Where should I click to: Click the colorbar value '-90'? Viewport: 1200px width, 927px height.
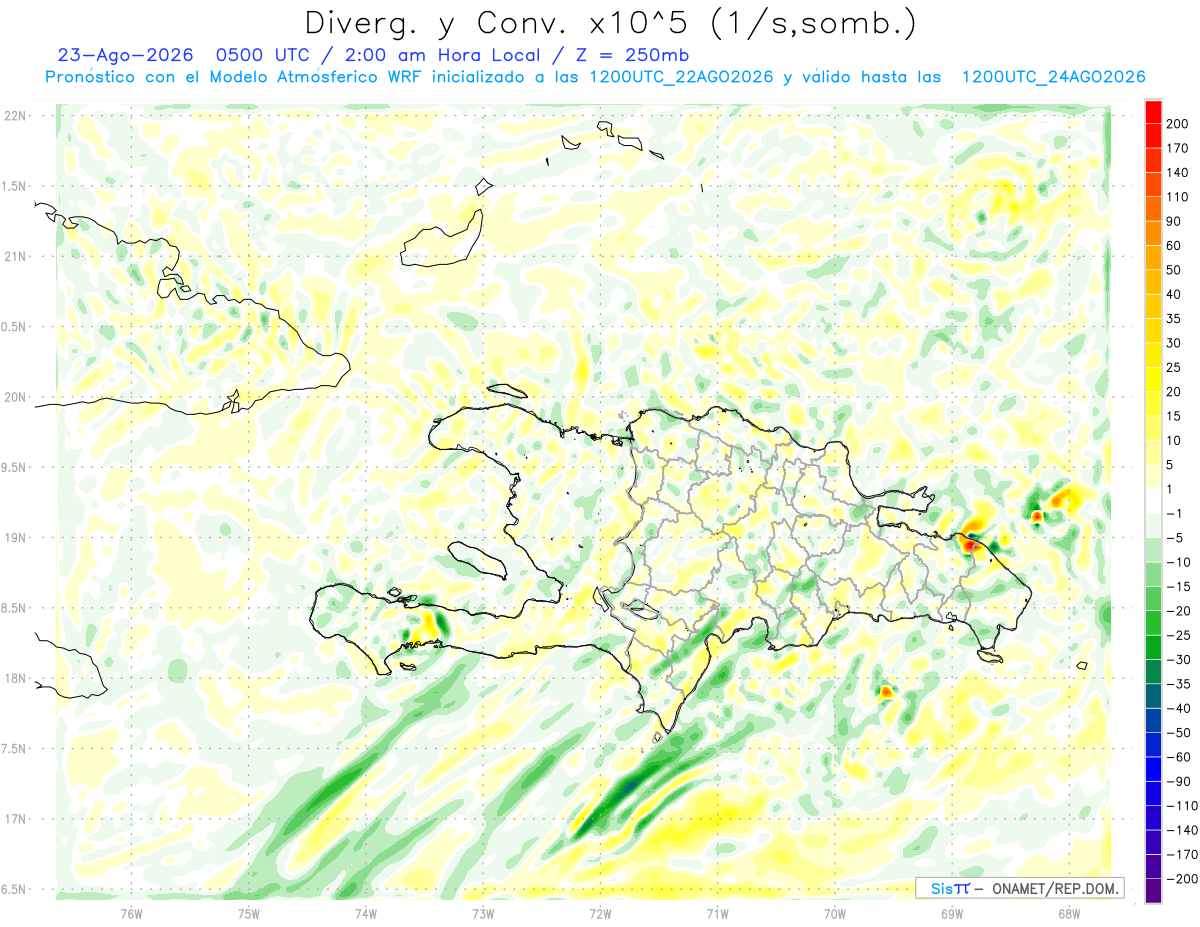tap(1178, 781)
